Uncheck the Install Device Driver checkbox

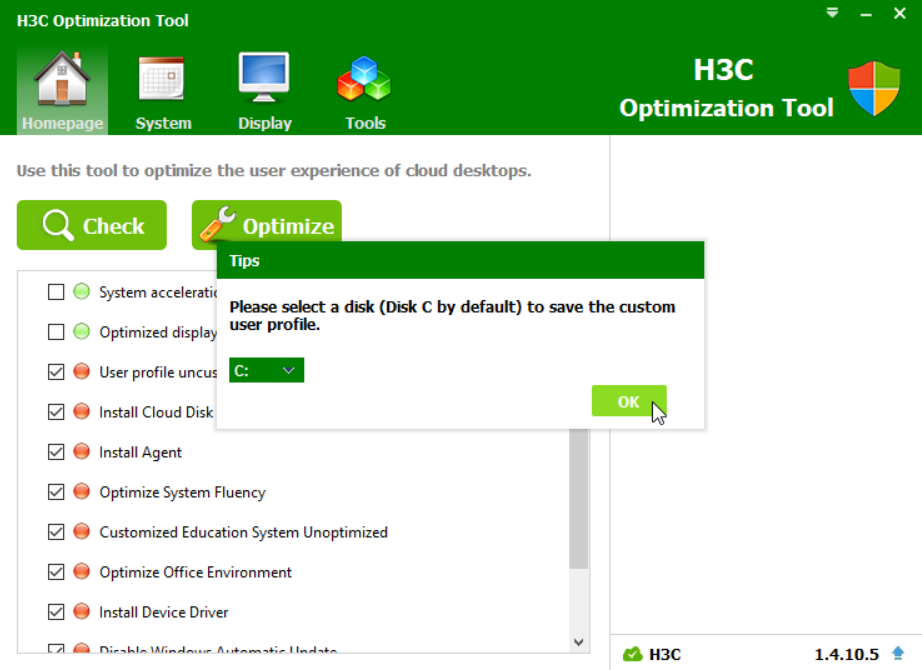(x=56, y=612)
